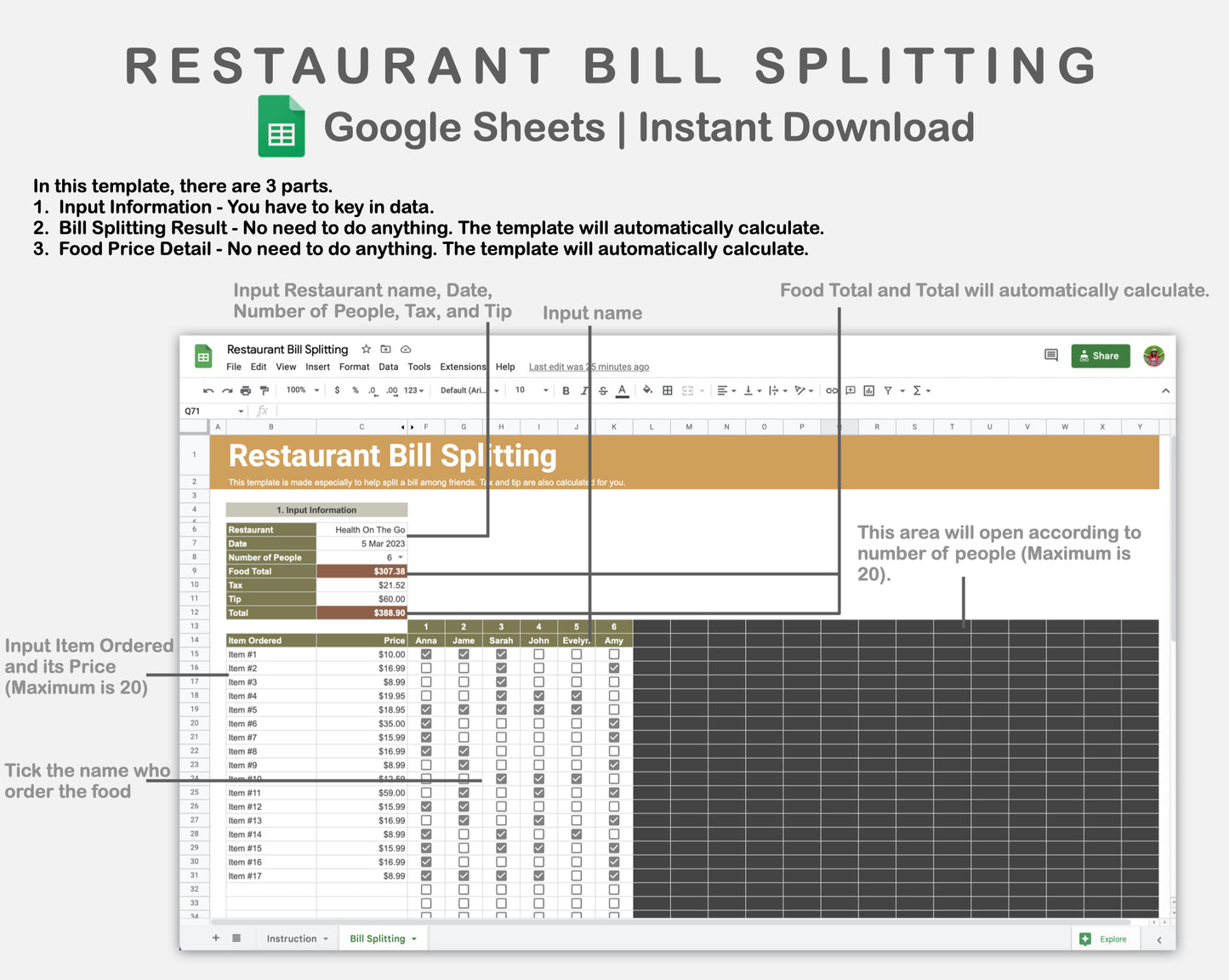Click the Fill color icon
Screen dimensions: 1229x980
coord(646,390)
